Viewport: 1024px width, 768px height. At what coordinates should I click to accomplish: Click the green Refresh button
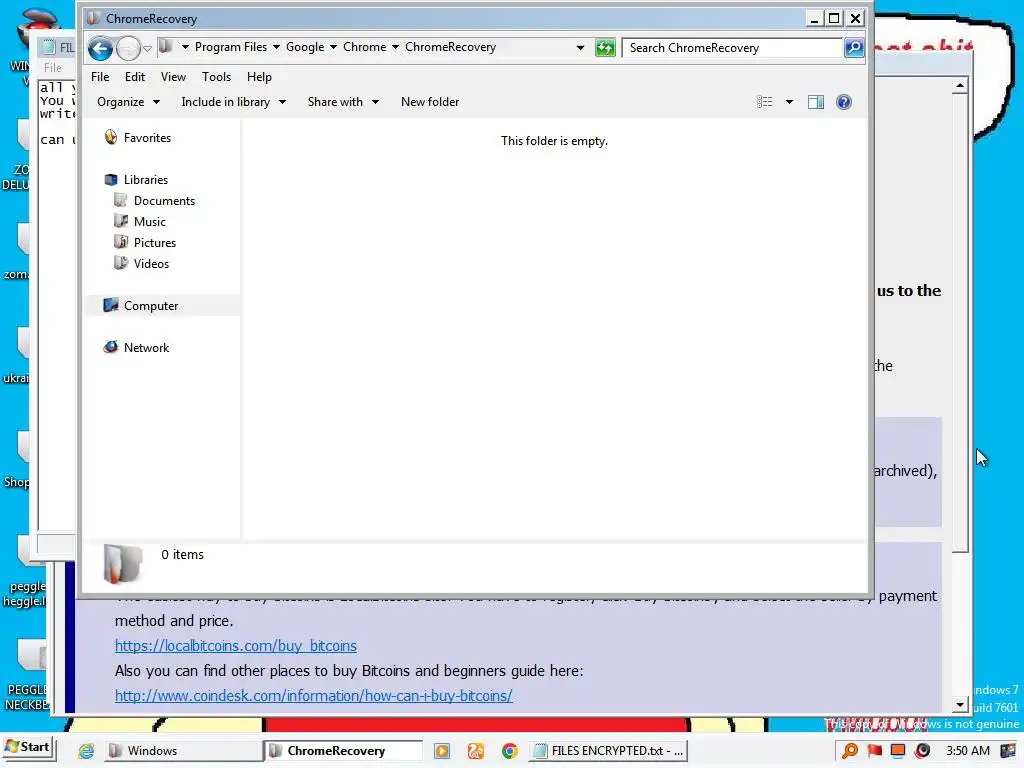click(605, 48)
